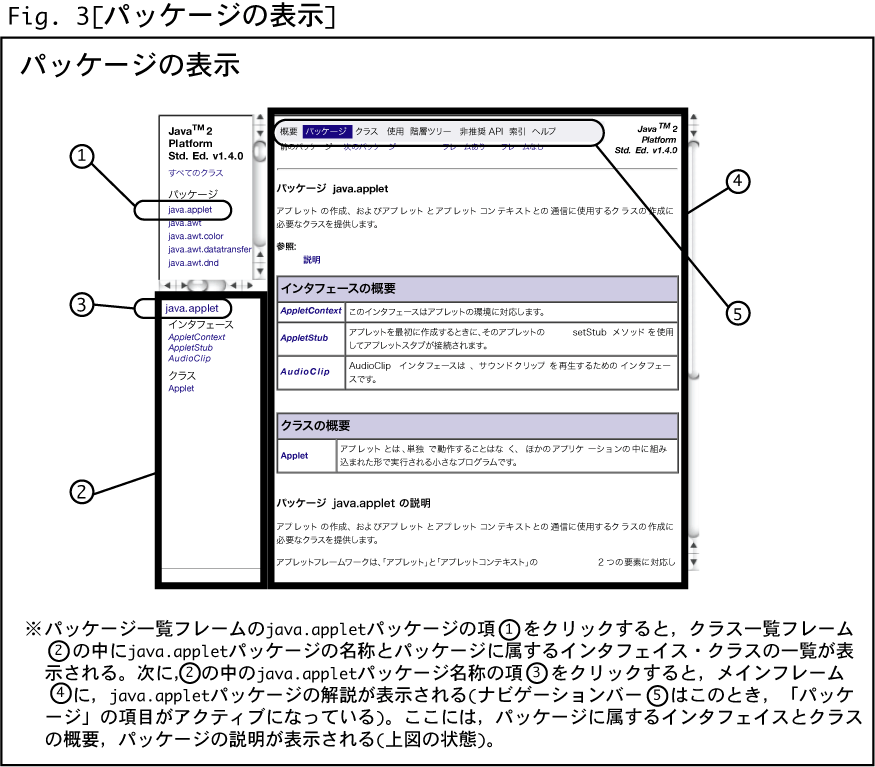Open AppletContext in the class list frame
The height and width of the screenshot is (767, 875).
coord(196,337)
